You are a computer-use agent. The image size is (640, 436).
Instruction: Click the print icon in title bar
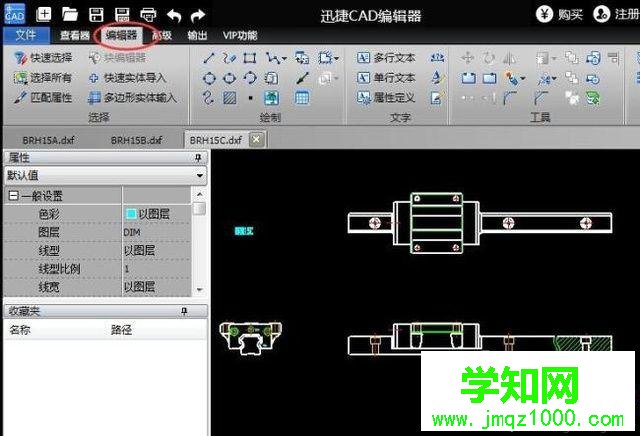148,15
